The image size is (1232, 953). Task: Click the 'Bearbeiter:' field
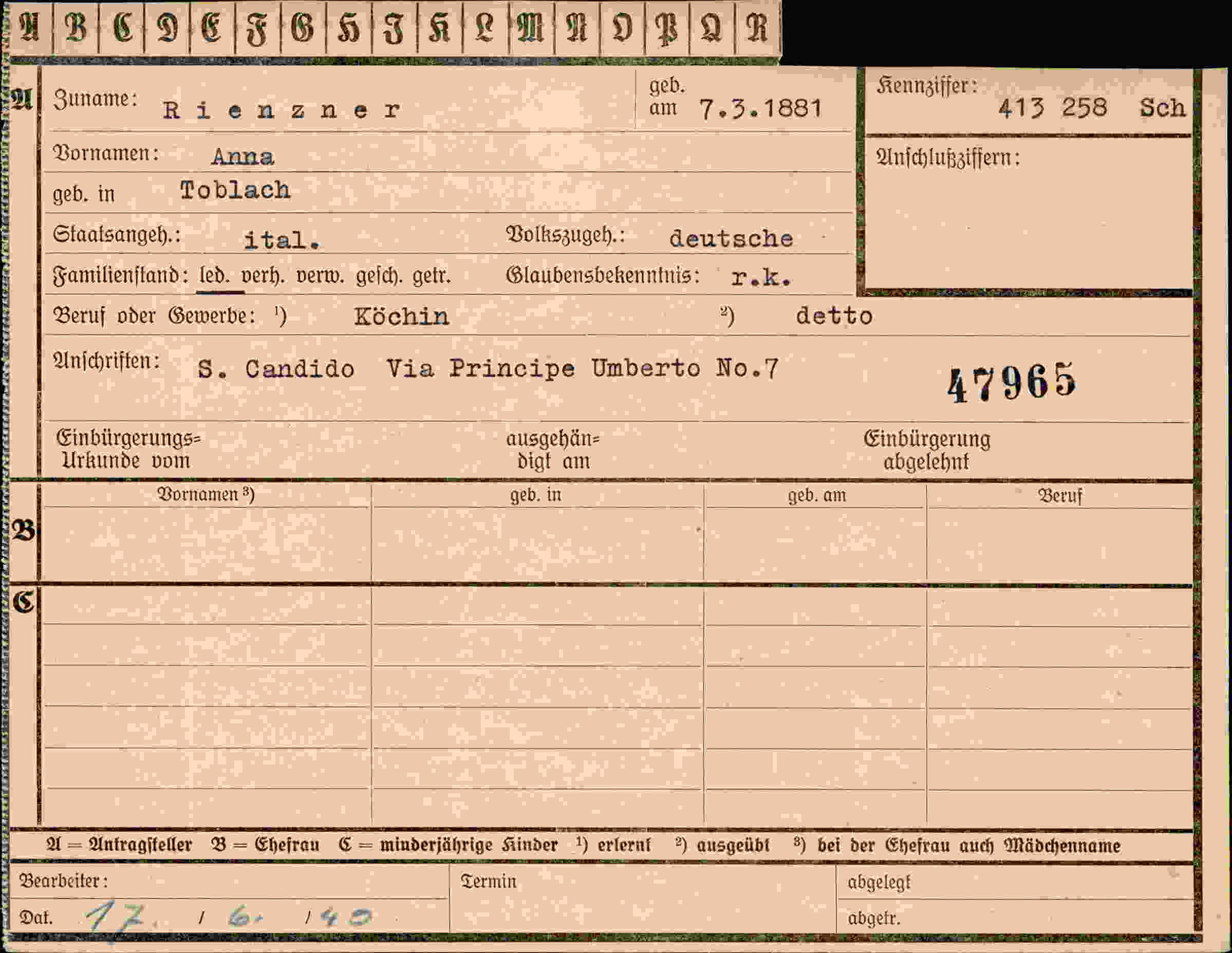(229, 881)
